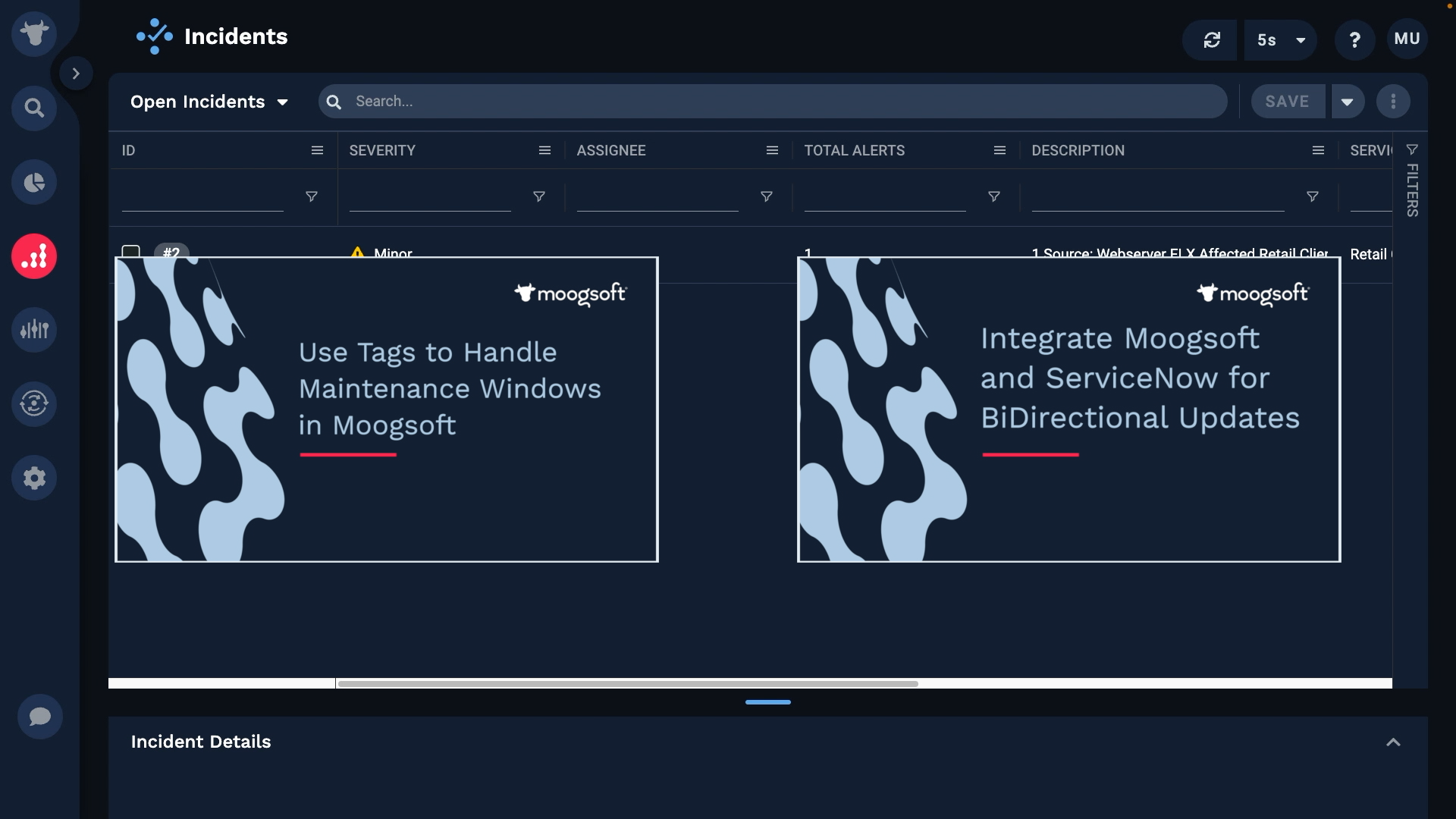Open the ServiceNow BiDirectional Updates thumbnail
1456x819 pixels.
(1068, 409)
